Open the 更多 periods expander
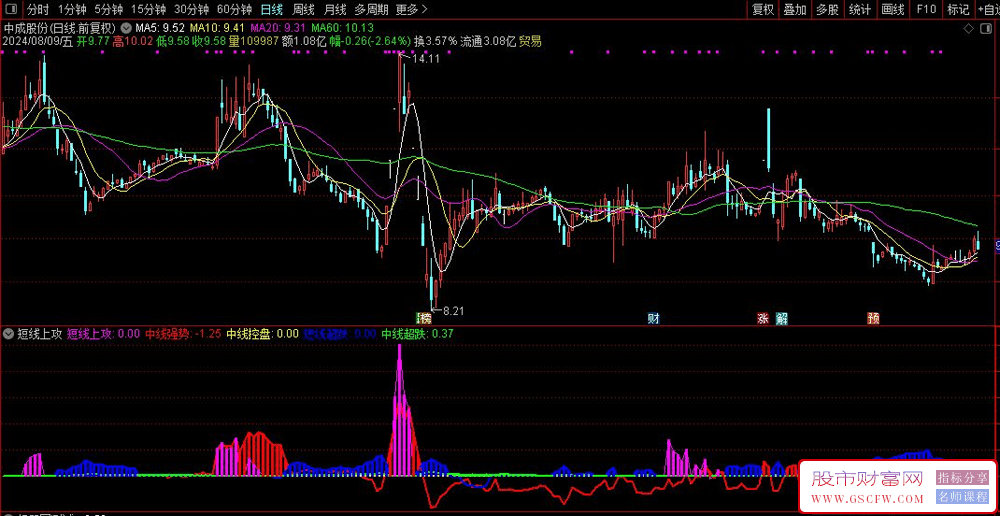The image size is (1000, 516). point(407,9)
